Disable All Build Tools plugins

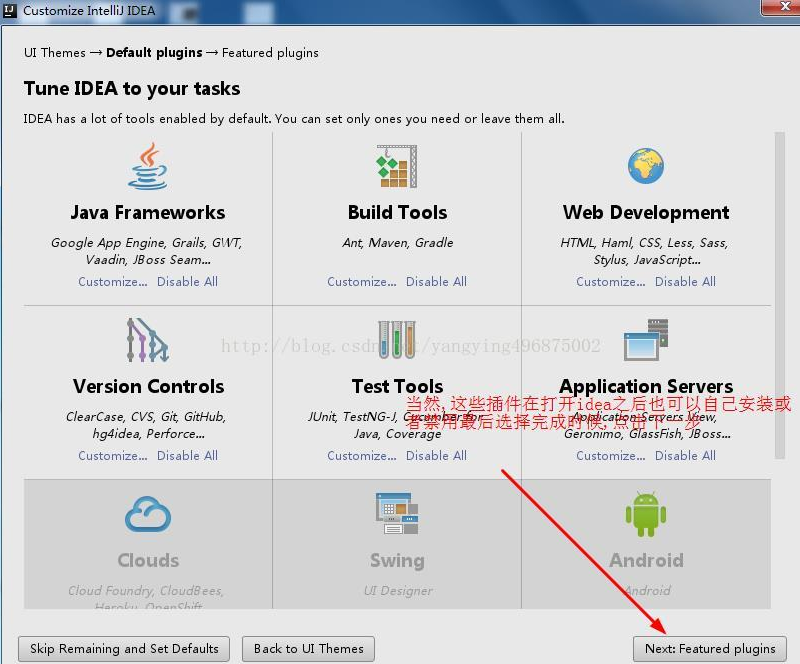[x=436, y=282]
